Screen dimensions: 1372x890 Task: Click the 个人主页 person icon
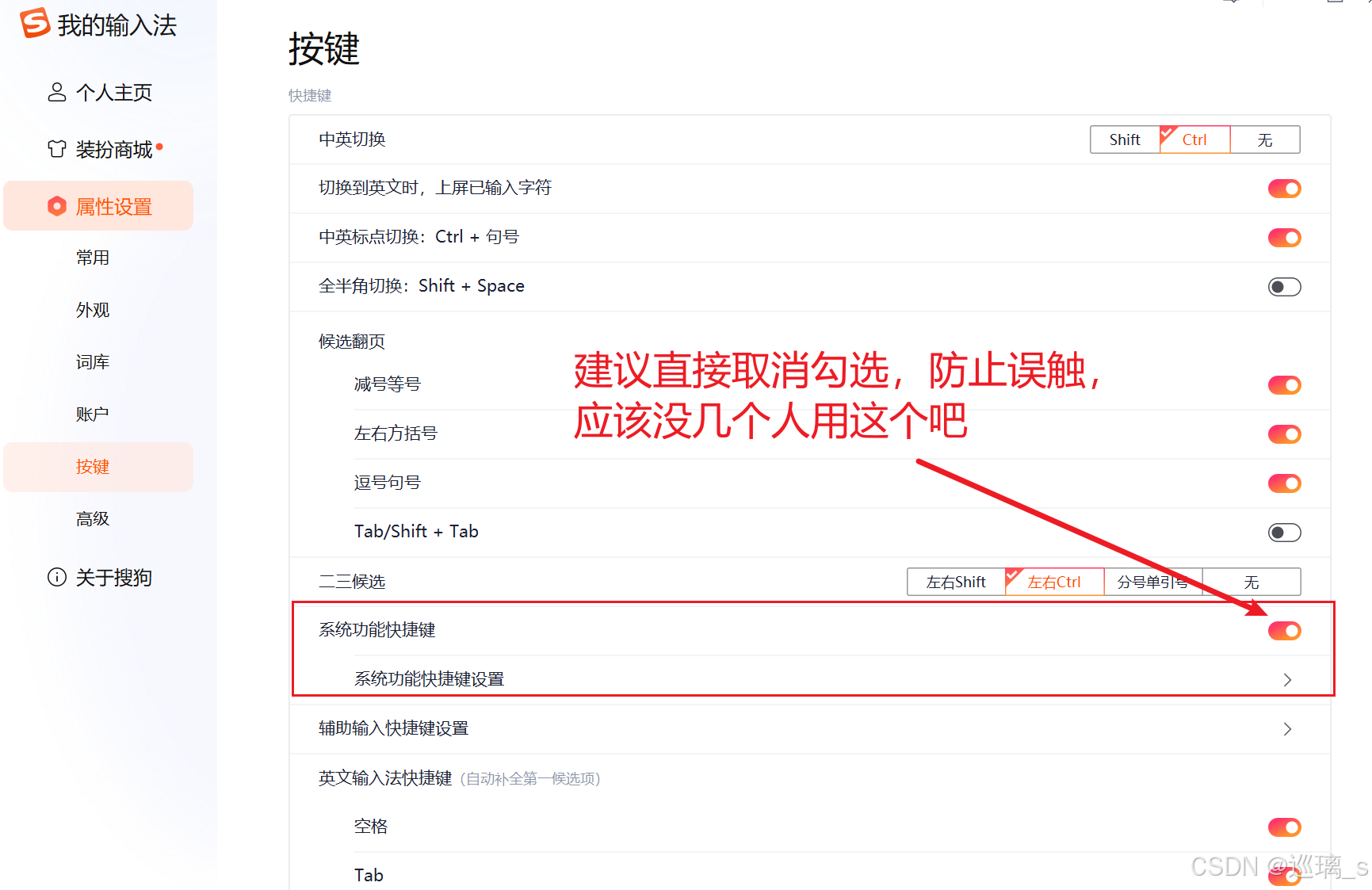tap(57, 92)
